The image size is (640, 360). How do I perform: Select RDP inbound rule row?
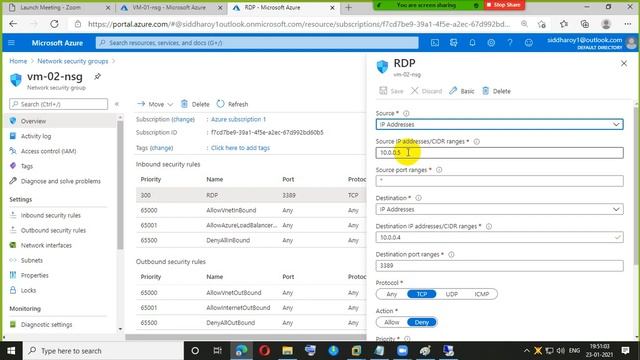(x=251, y=195)
